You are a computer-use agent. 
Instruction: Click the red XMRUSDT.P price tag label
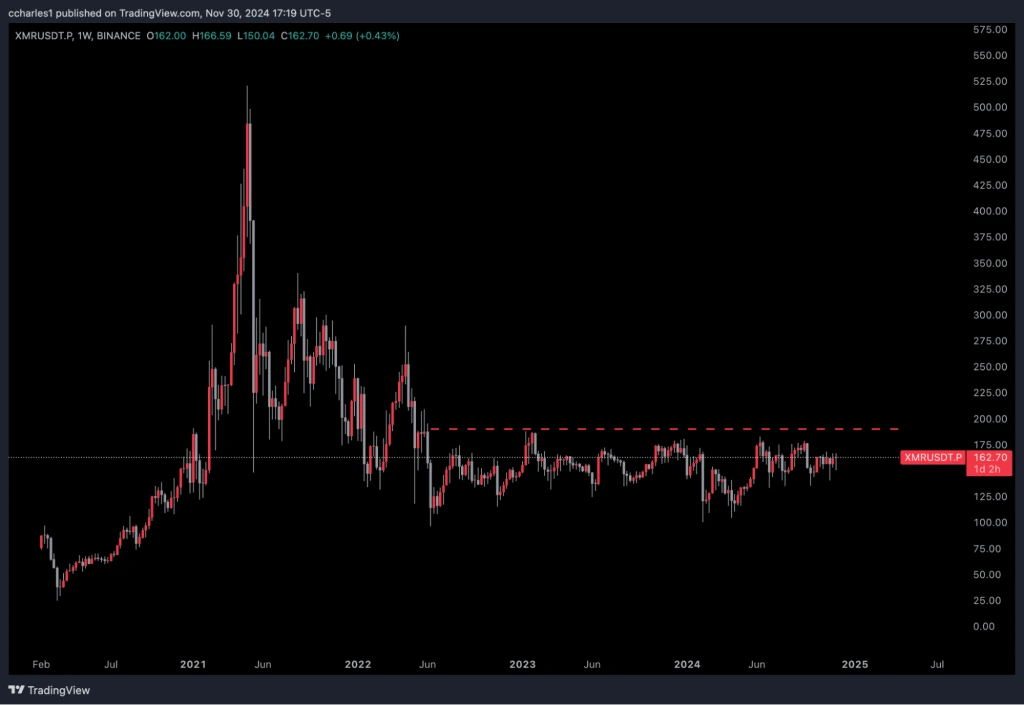click(931, 457)
